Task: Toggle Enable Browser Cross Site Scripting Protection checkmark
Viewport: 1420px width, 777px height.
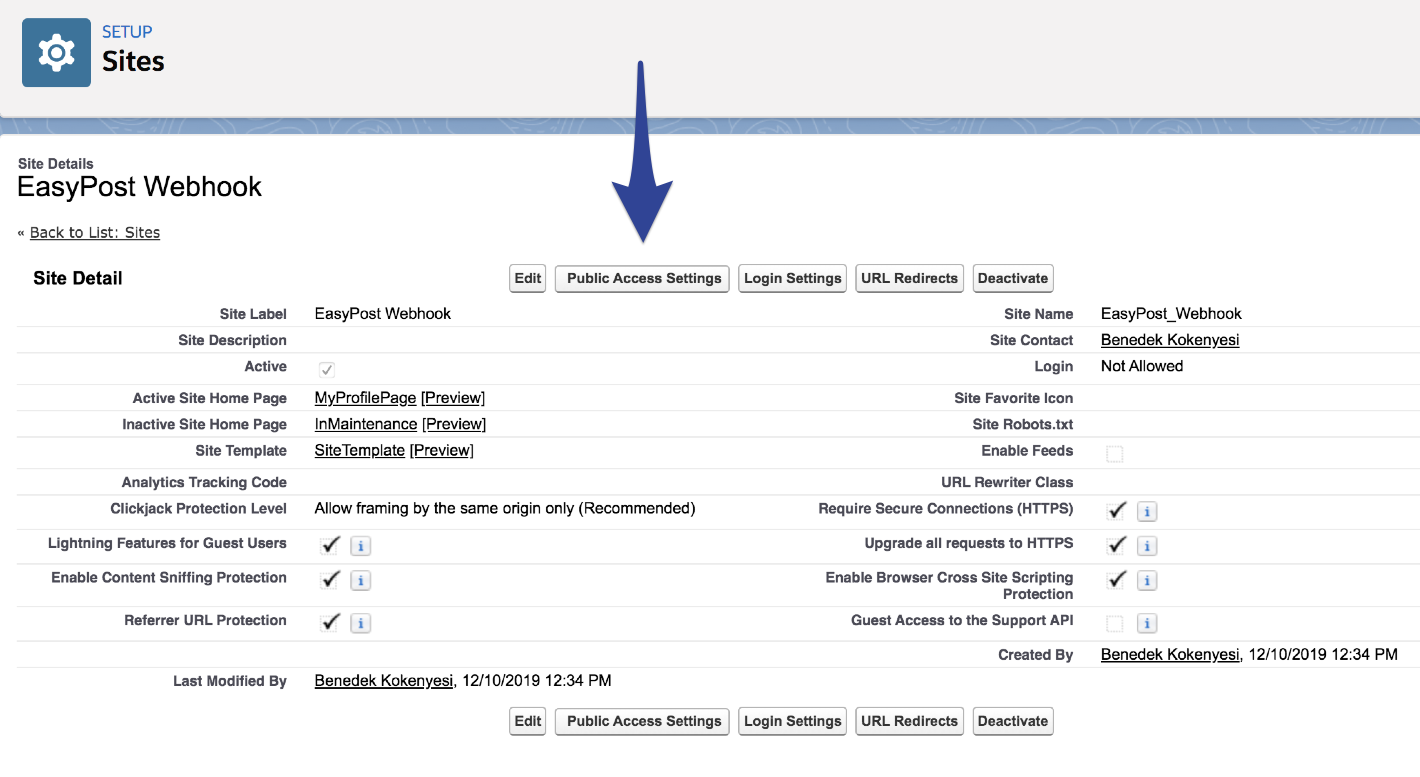Action: [1116, 579]
